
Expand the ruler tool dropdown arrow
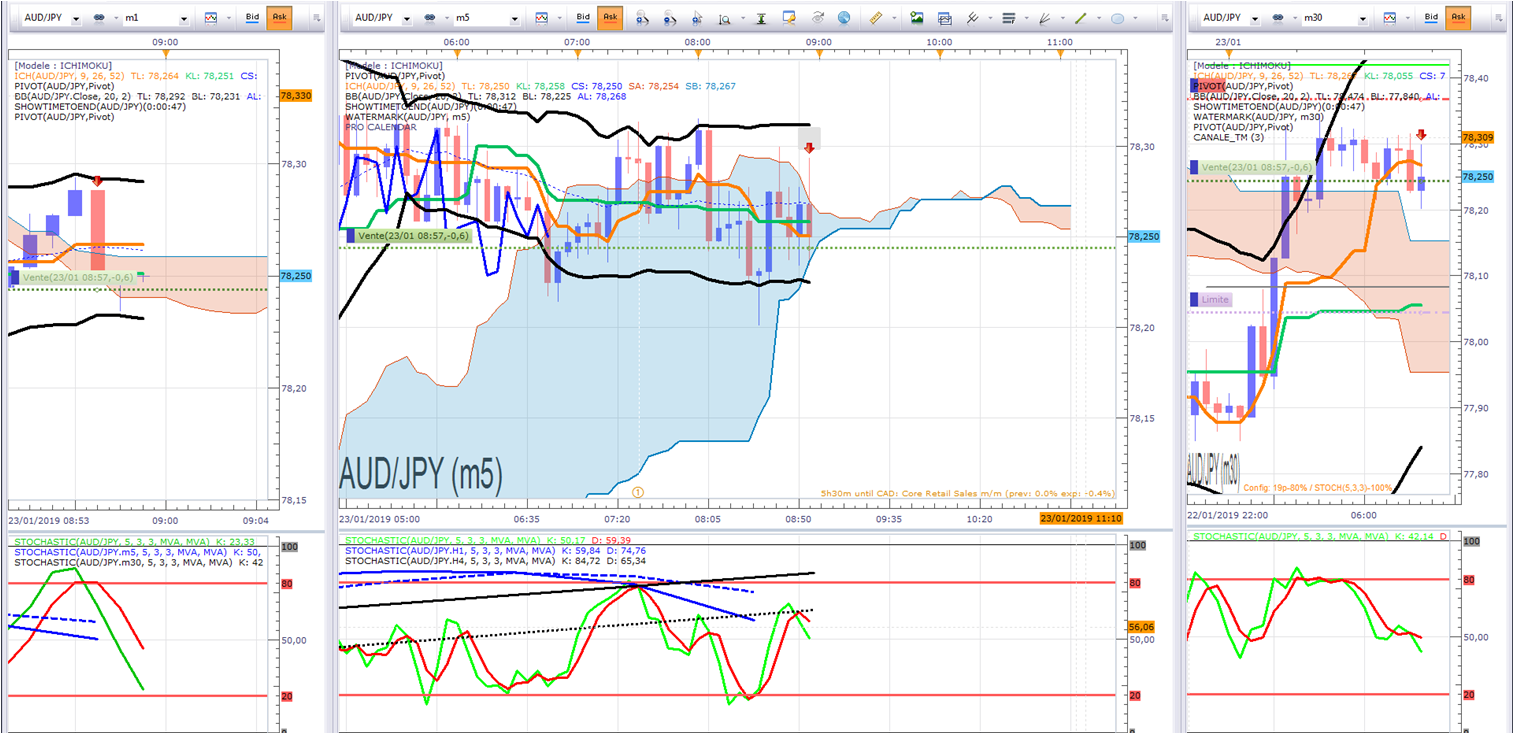[893, 19]
